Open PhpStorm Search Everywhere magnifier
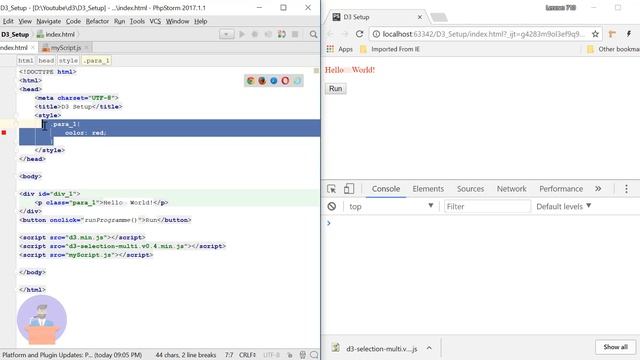The image size is (640, 360). (313, 34)
